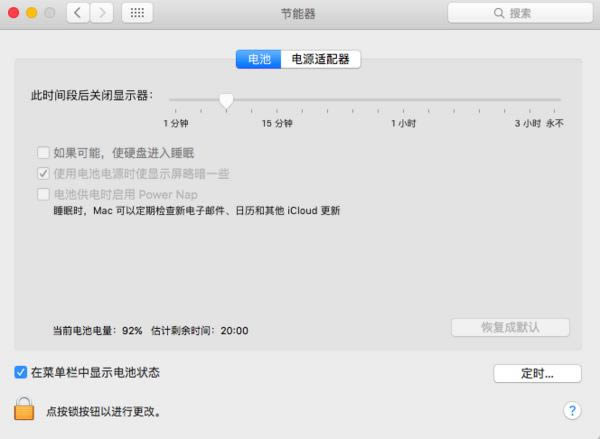Toggle 如果可能，使硬盘进入睡眠 checkbox

(43, 153)
